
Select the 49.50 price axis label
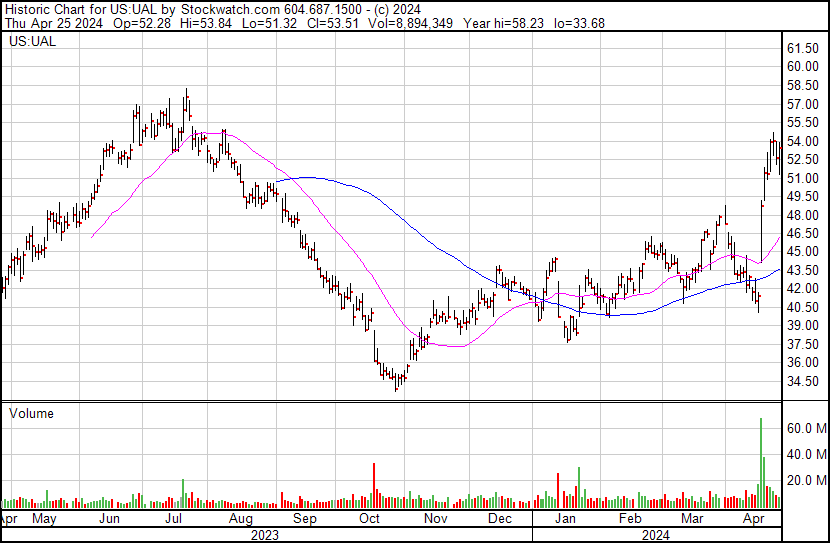(804, 196)
